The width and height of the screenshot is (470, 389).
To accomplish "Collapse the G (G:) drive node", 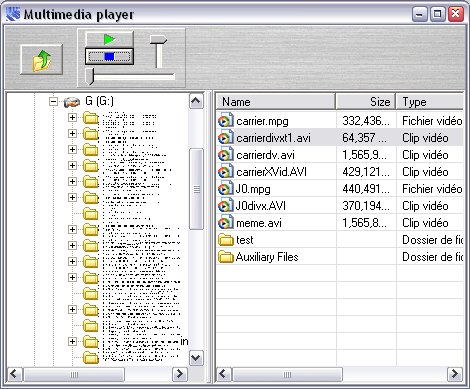I will (x=53, y=101).
